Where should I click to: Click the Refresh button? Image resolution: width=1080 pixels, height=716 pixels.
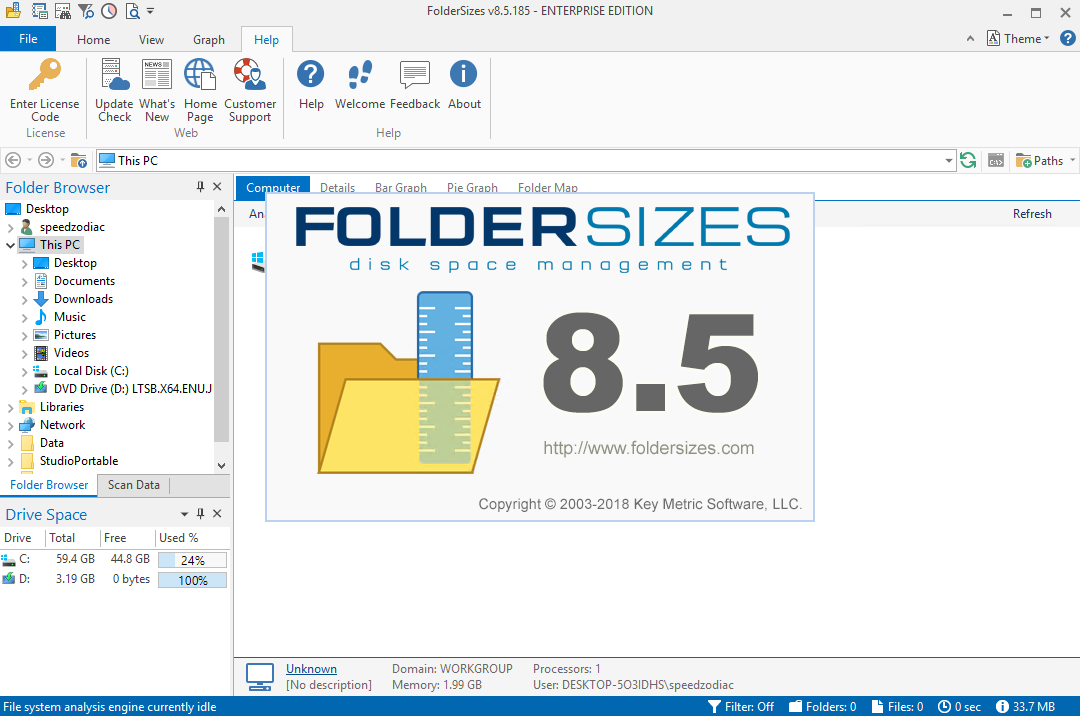[x=1032, y=214]
